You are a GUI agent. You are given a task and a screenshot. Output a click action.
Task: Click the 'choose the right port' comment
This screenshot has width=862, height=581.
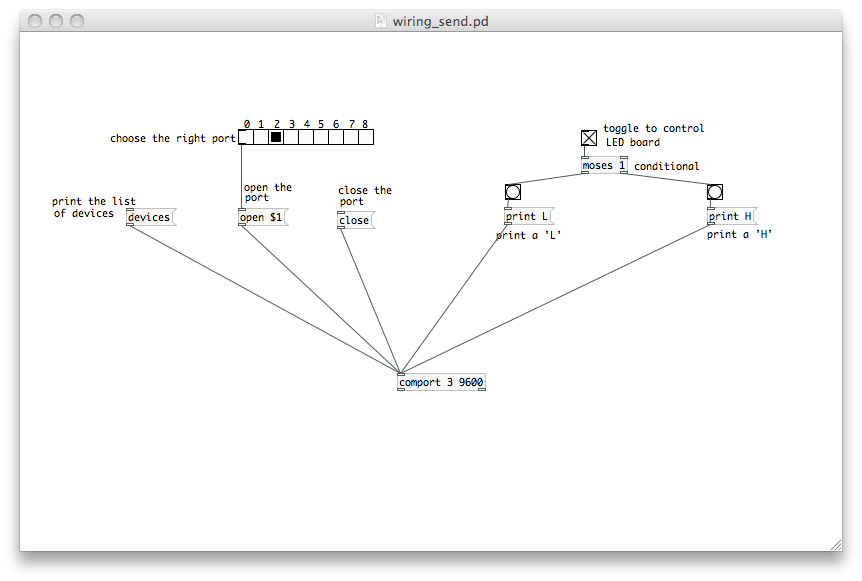coord(172,139)
